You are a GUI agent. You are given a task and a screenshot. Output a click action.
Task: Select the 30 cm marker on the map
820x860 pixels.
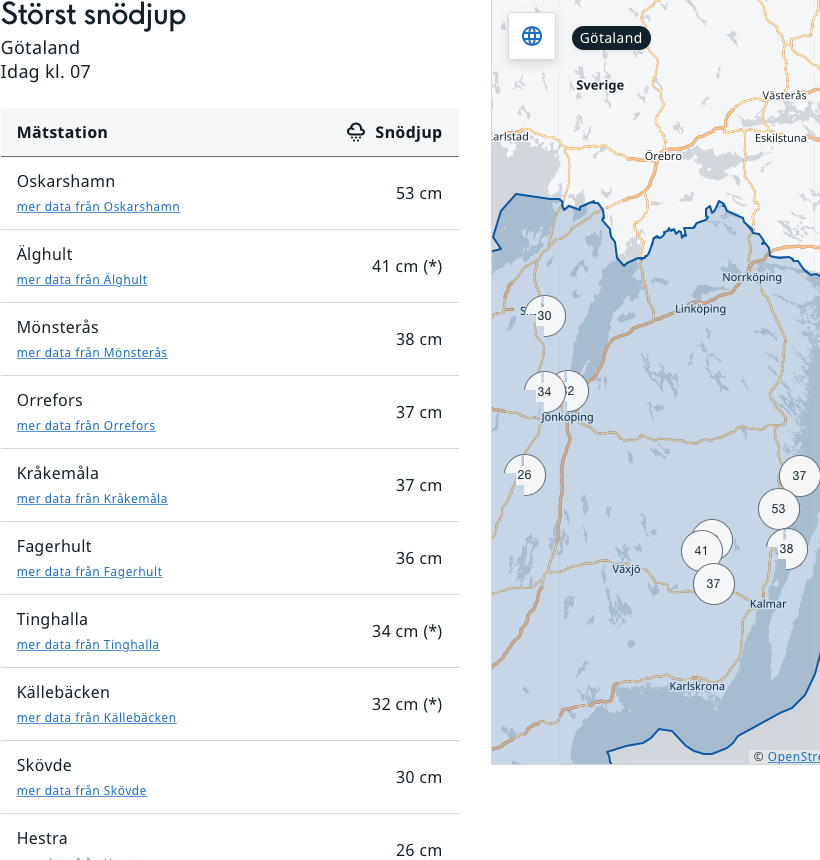(x=545, y=316)
